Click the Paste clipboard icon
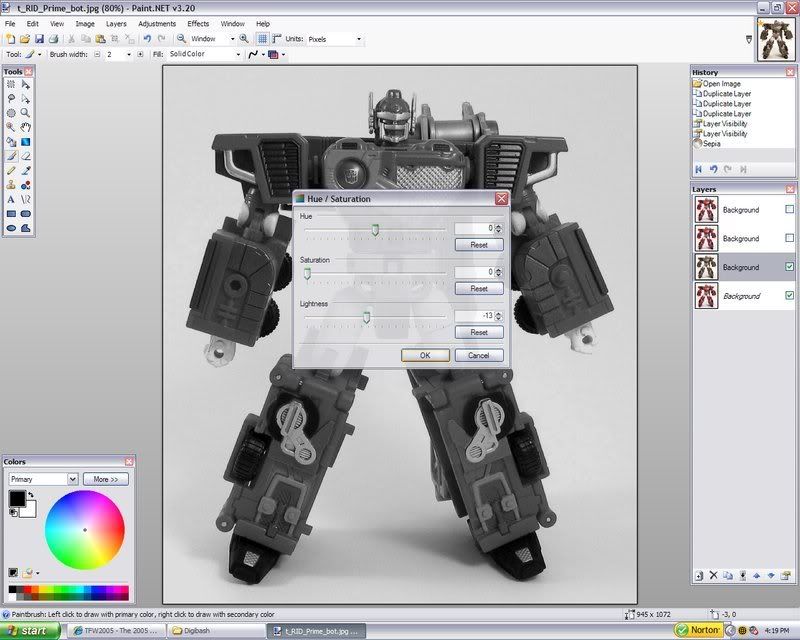The image size is (800, 640). pos(101,39)
